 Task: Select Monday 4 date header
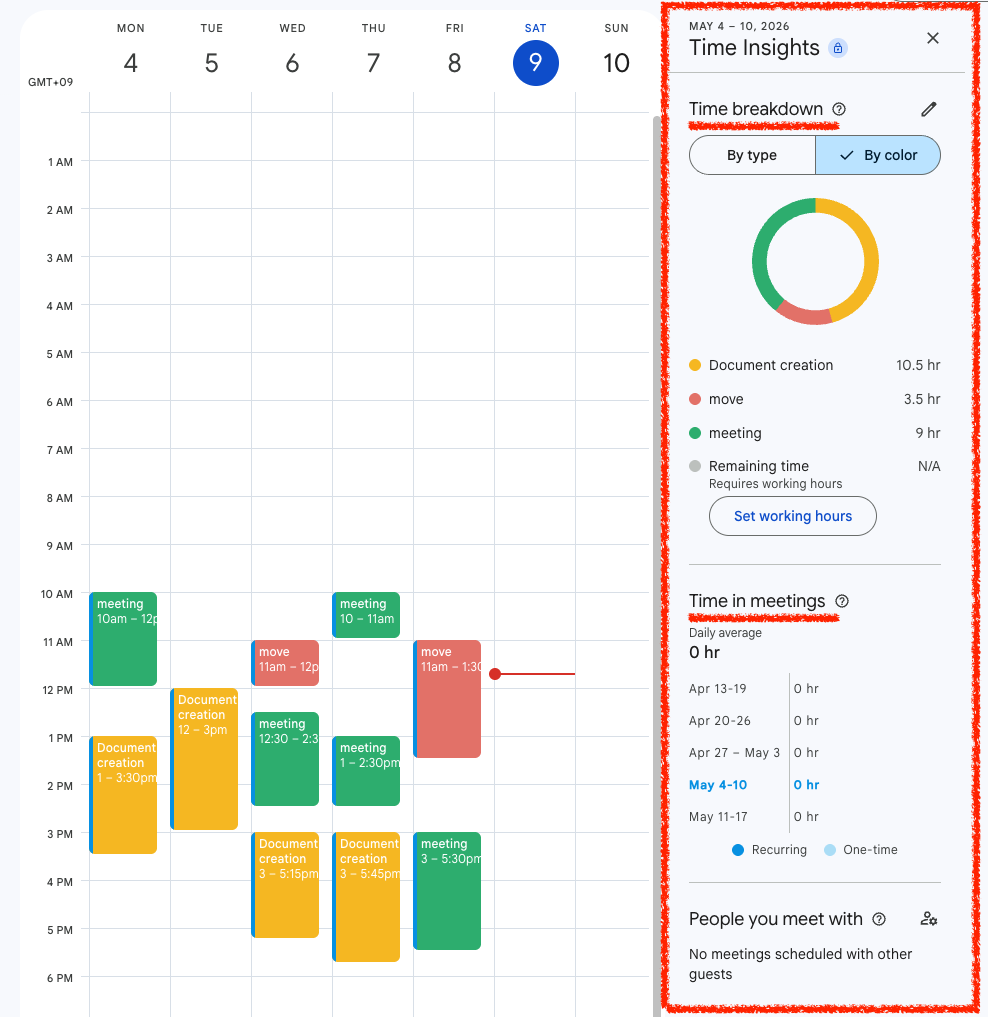pyautogui.click(x=130, y=63)
